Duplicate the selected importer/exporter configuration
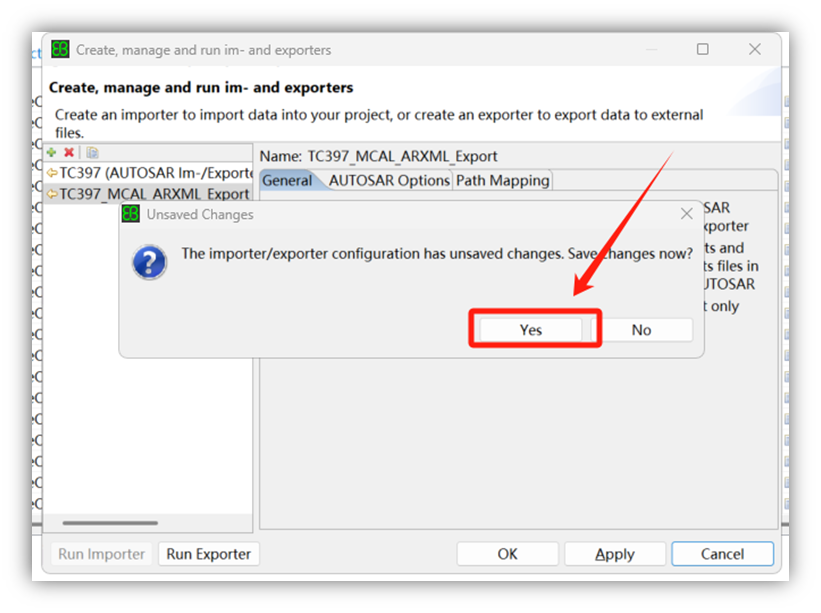 [x=92, y=152]
